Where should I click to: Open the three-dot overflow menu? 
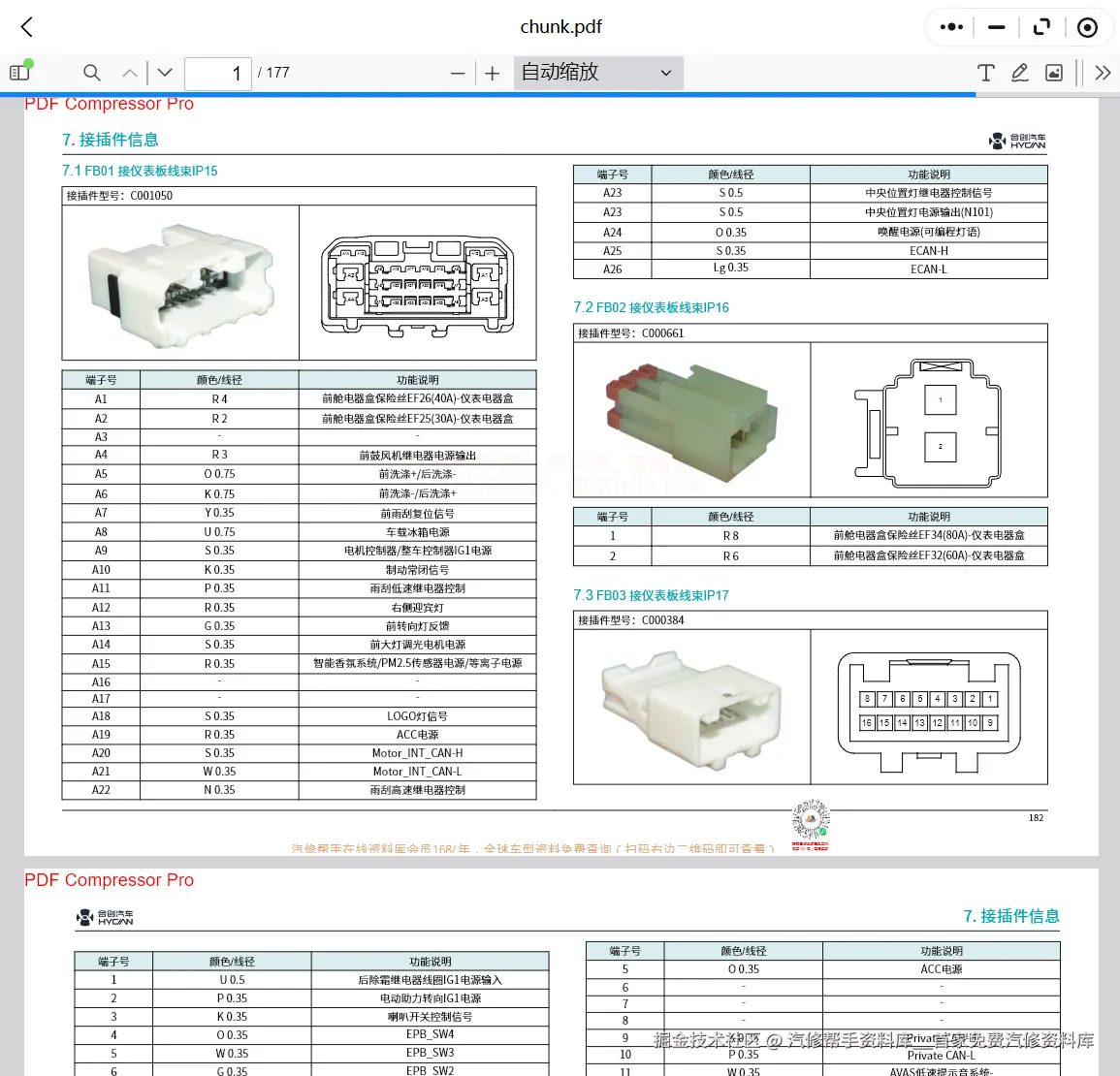tap(950, 27)
